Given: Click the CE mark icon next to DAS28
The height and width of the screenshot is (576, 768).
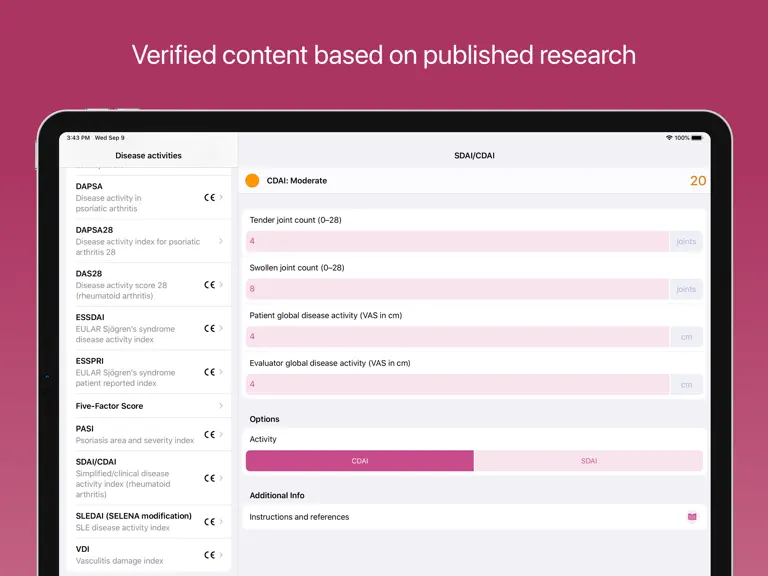Looking at the screenshot, I should (209, 285).
